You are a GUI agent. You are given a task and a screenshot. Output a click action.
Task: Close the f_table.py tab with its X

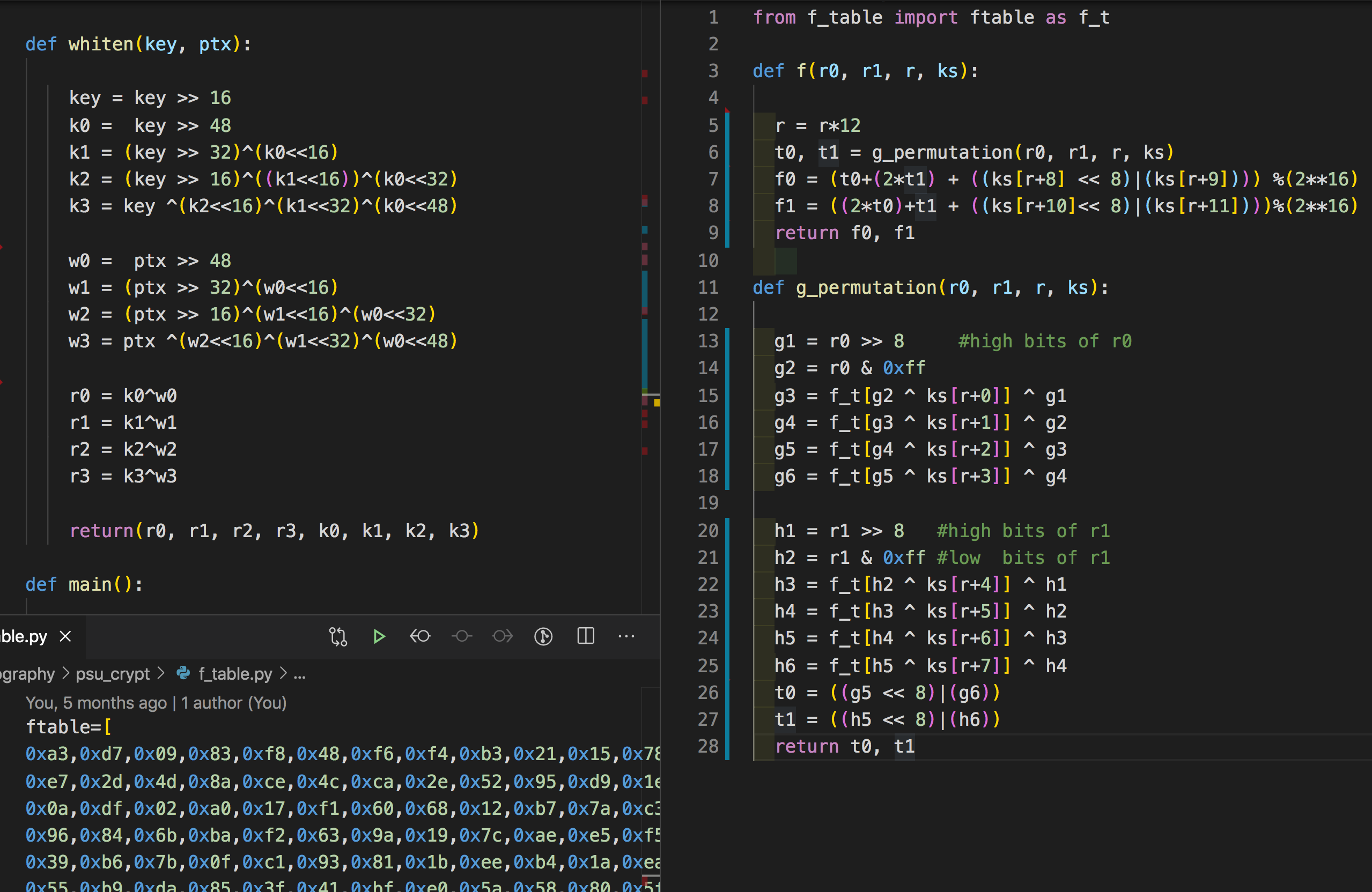64,636
